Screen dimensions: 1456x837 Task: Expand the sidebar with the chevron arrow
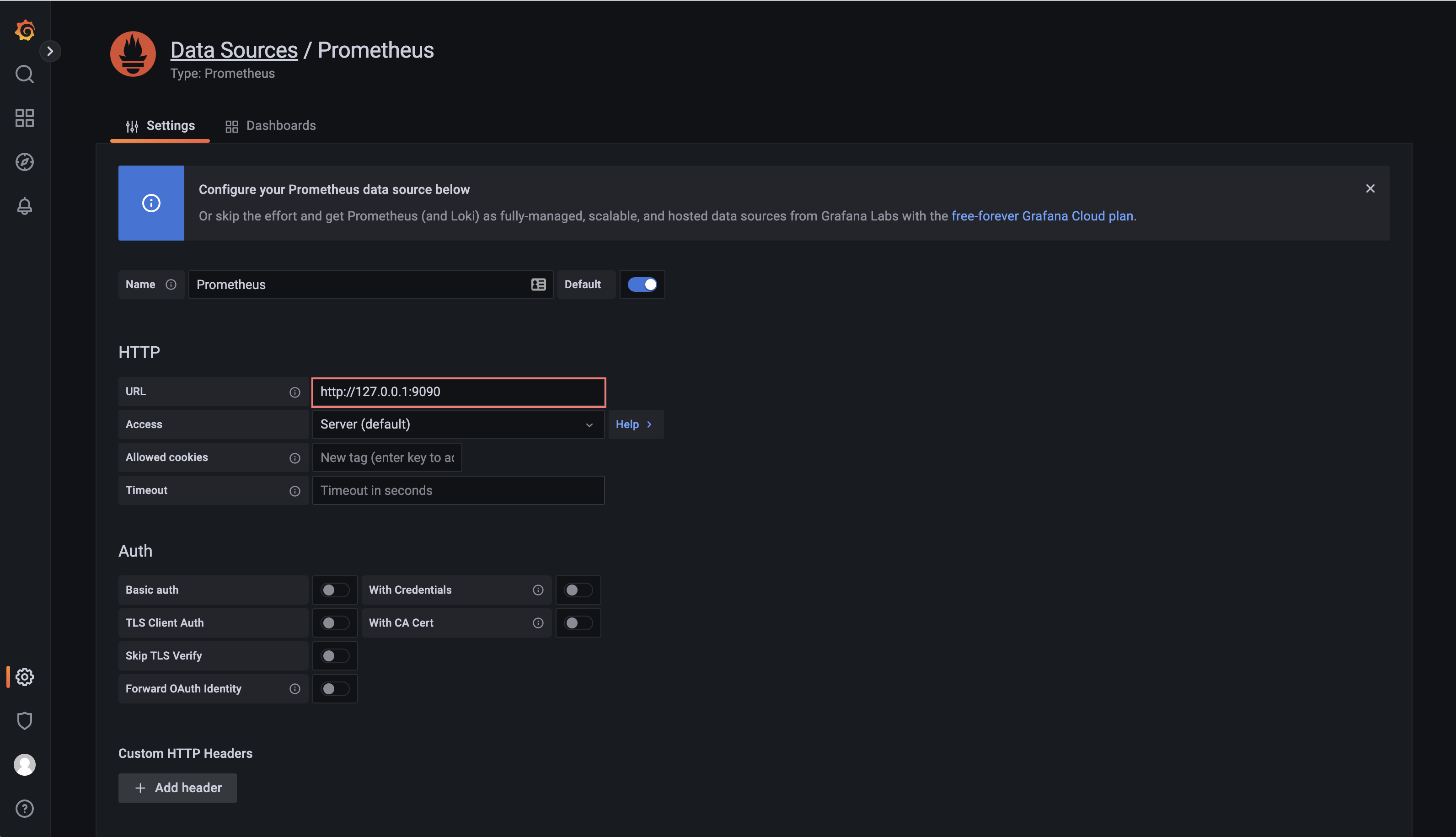(50, 51)
